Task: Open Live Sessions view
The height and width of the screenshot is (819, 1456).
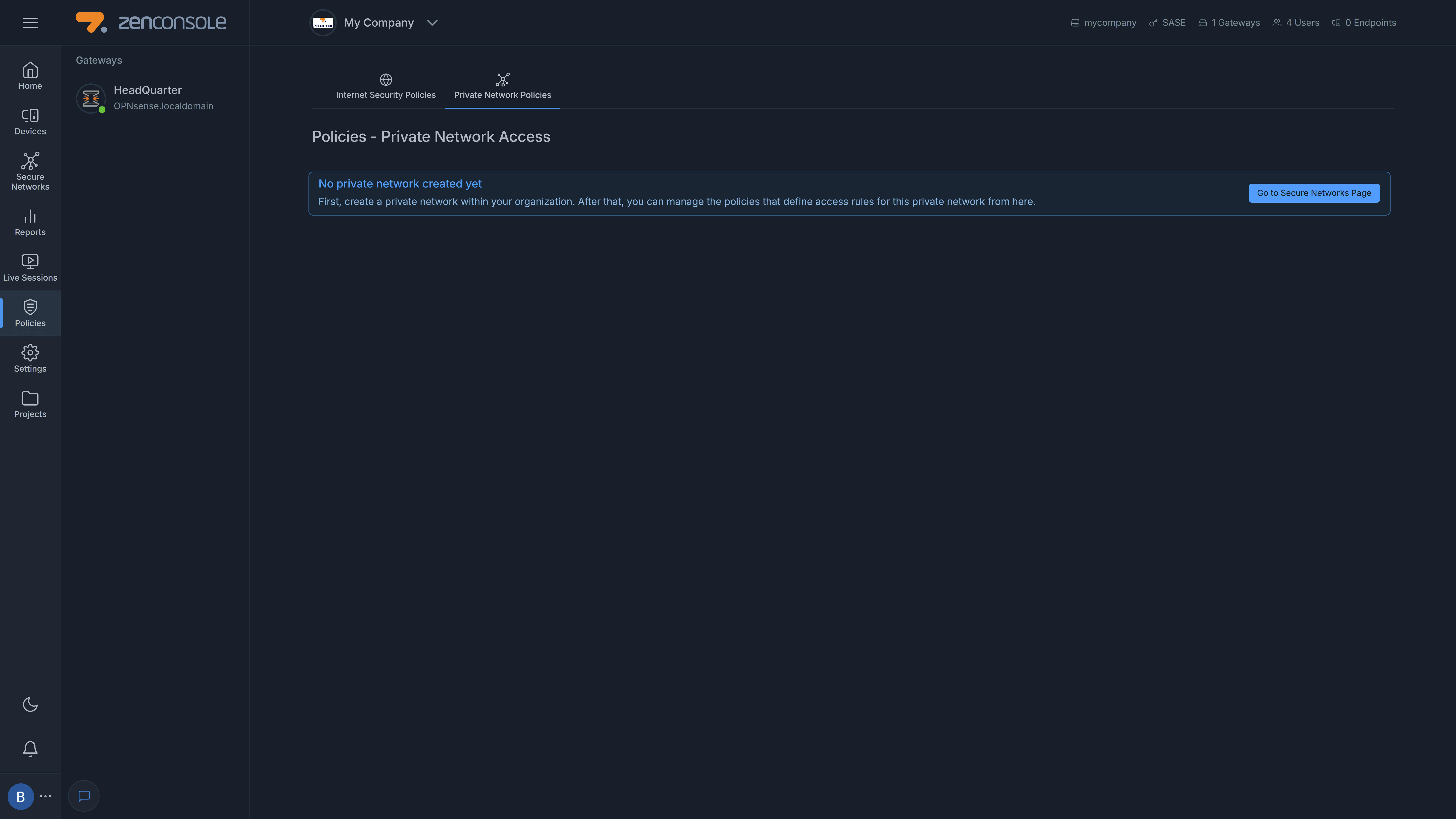Action: (x=30, y=268)
